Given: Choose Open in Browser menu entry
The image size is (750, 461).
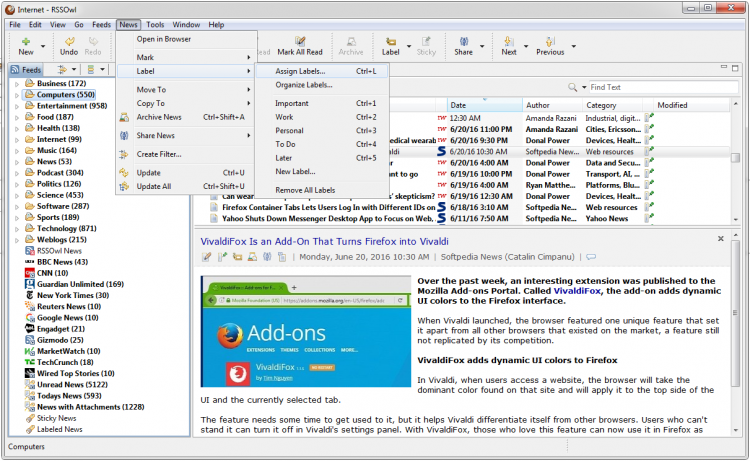Looking at the screenshot, I should [186, 39].
